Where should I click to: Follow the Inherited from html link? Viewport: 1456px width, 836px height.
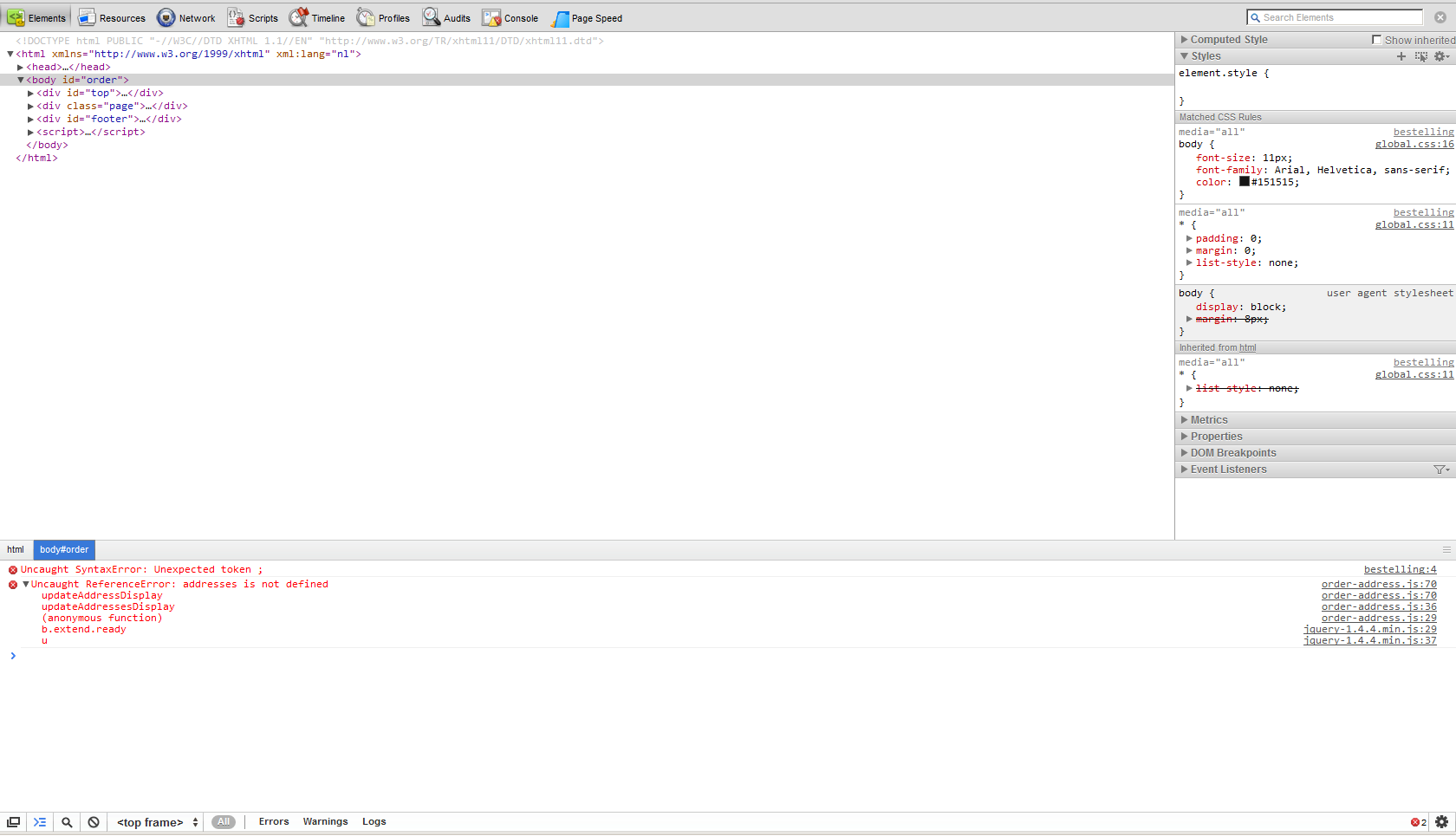pos(1247,348)
